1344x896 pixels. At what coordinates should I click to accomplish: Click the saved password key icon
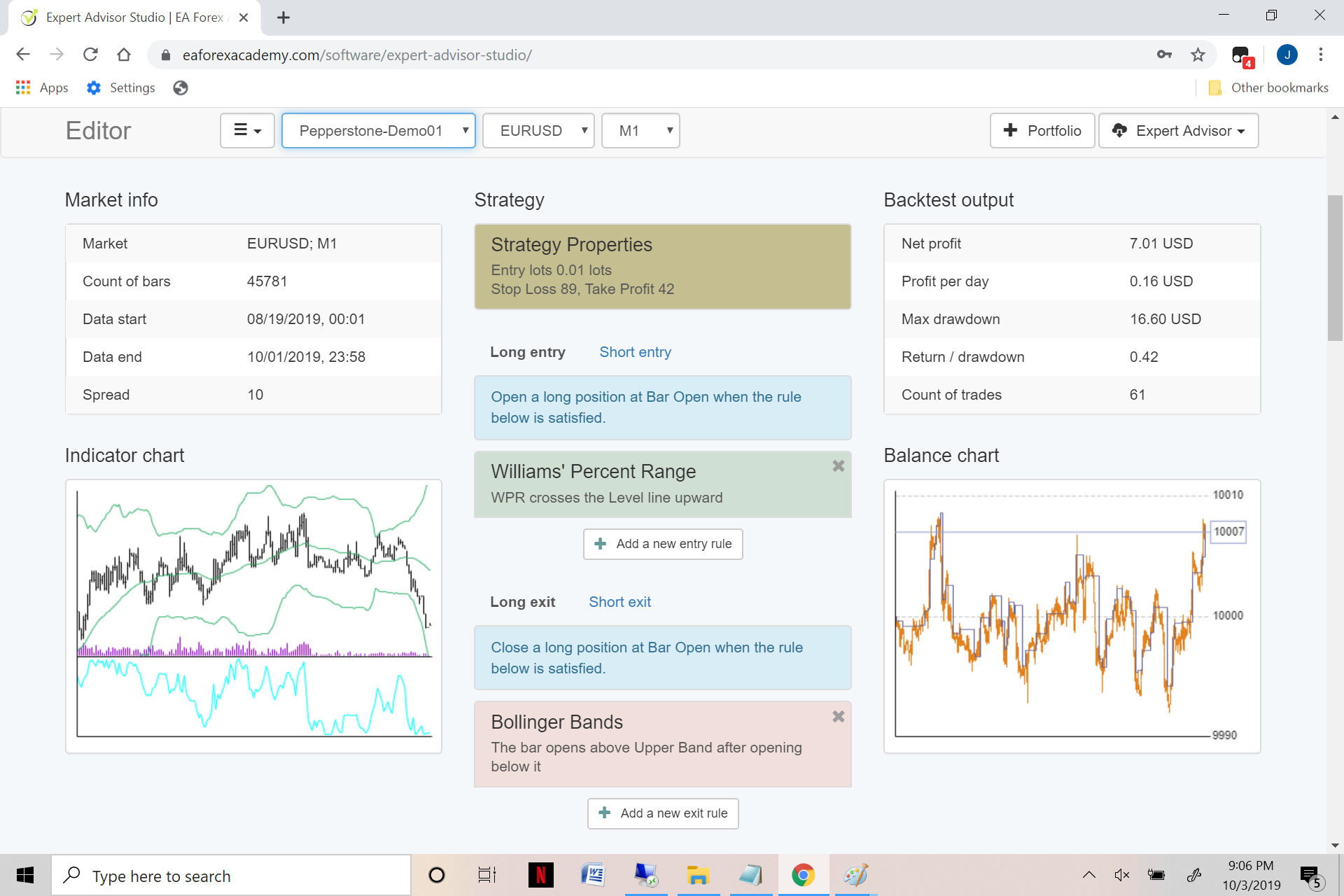1164,55
